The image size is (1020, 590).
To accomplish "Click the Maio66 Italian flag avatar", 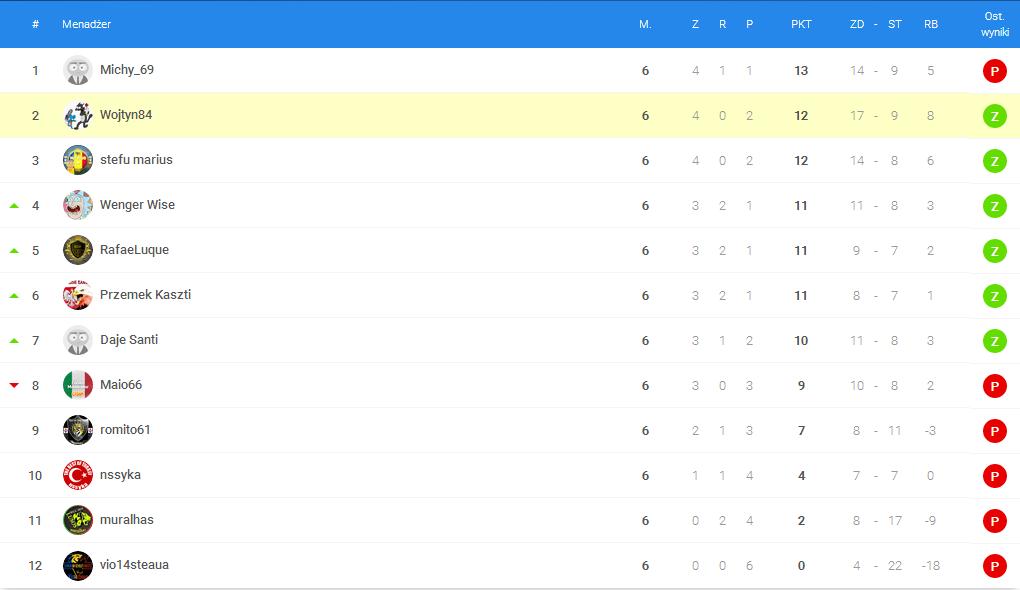I will (x=78, y=385).
